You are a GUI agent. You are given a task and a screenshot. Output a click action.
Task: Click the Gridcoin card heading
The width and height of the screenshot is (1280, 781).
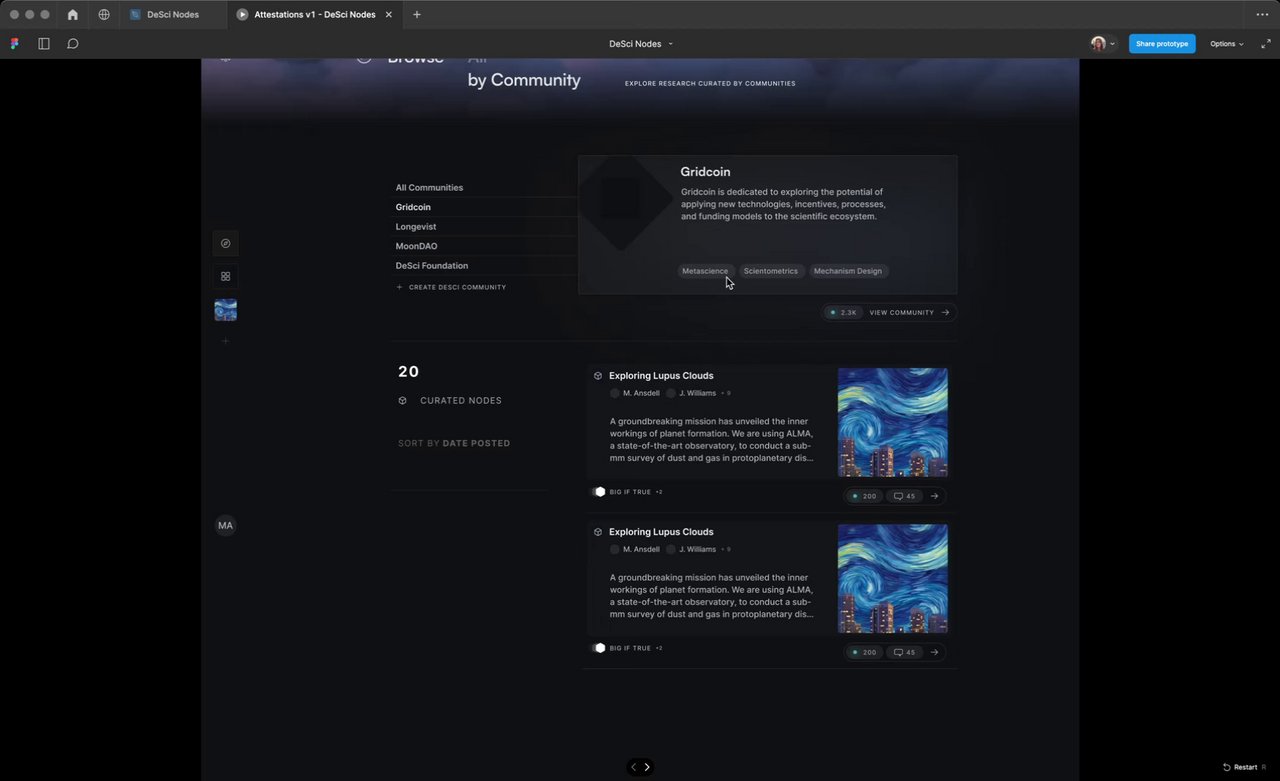click(x=705, y=172)
